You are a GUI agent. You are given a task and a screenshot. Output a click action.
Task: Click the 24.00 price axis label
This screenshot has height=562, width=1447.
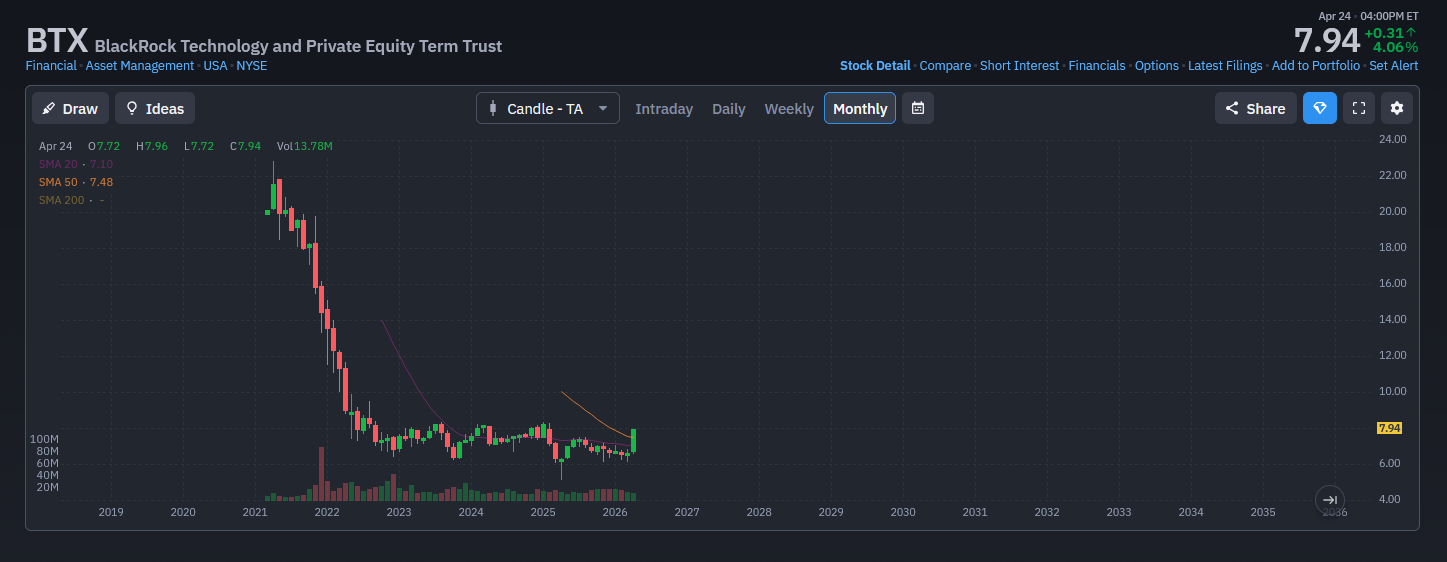click(1392, 139)
